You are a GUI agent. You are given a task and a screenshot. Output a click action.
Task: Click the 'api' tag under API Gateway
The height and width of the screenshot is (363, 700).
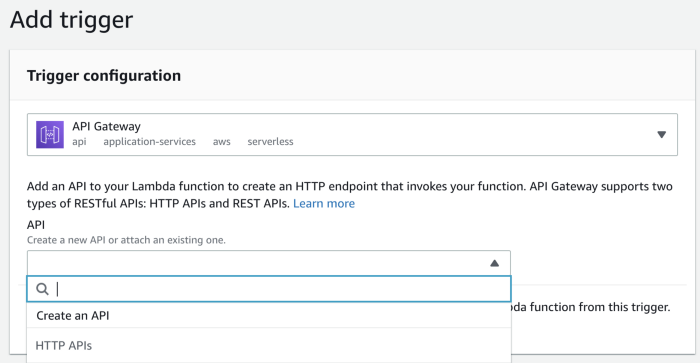click(x=79, y=142)
